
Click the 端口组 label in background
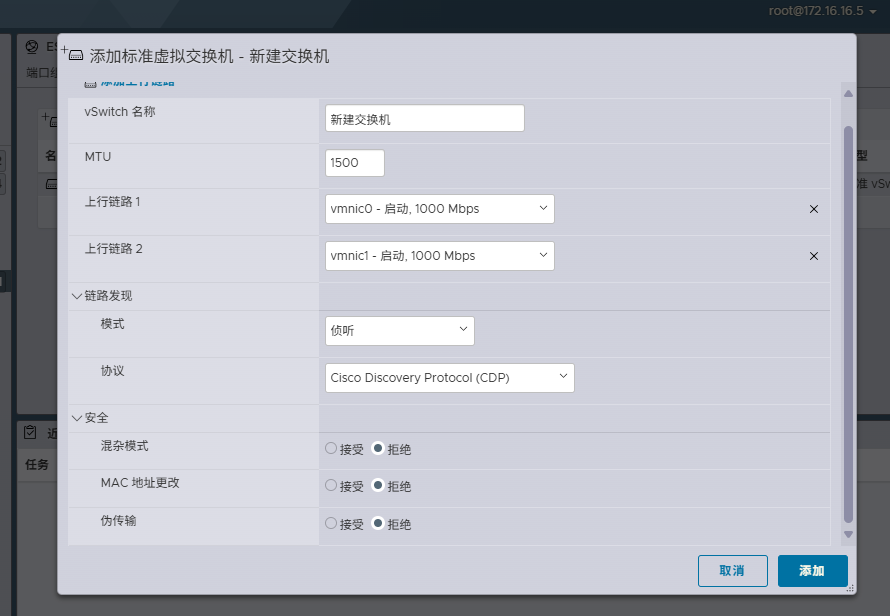pos(38,70)
